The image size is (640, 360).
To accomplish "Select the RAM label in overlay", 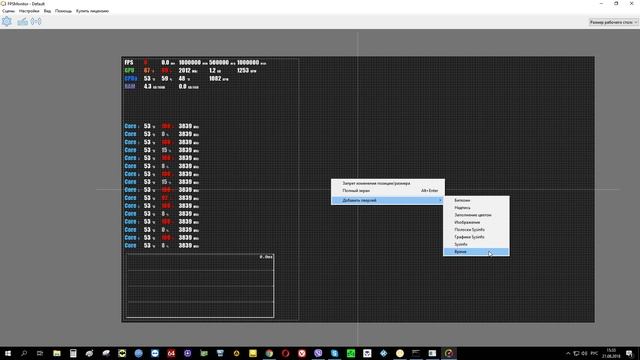I will tap(130, 87).
